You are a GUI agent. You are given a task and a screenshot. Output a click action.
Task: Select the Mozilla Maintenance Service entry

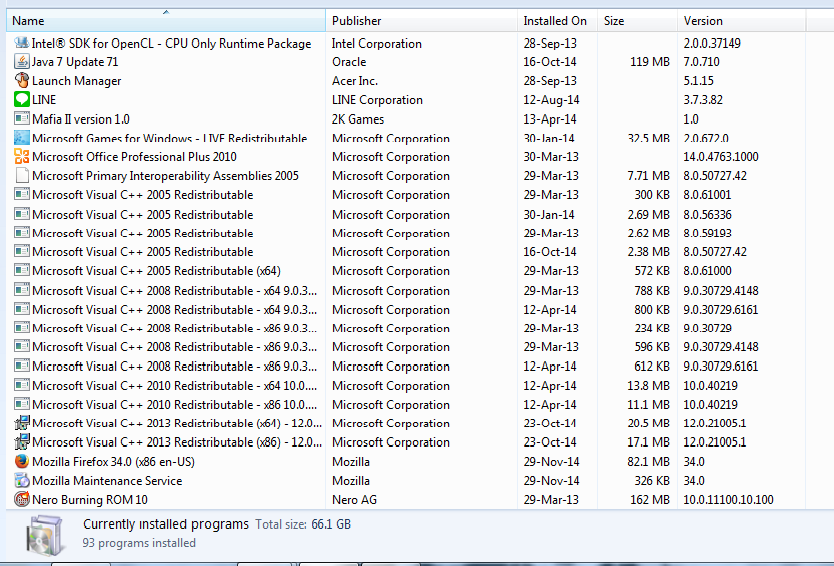pos(107,481)
